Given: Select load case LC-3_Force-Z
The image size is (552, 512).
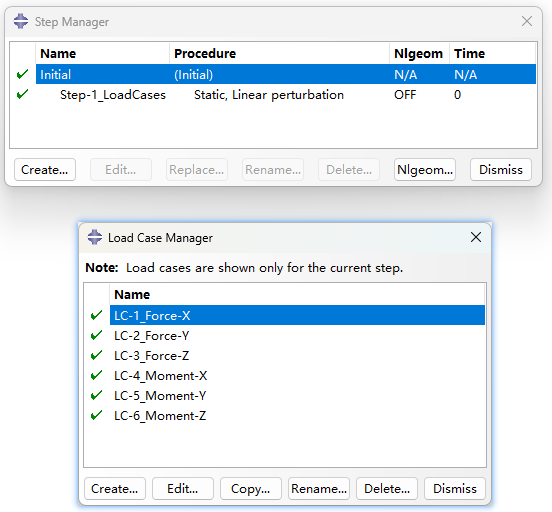Looking at the screenshot, I should coord(297,355).
